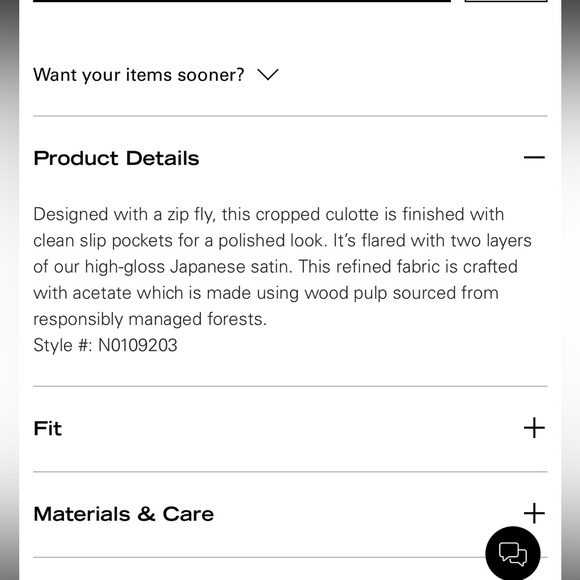Toggle the Product Details section heading
The image size is (580, 580).
[x=116, y=158]
